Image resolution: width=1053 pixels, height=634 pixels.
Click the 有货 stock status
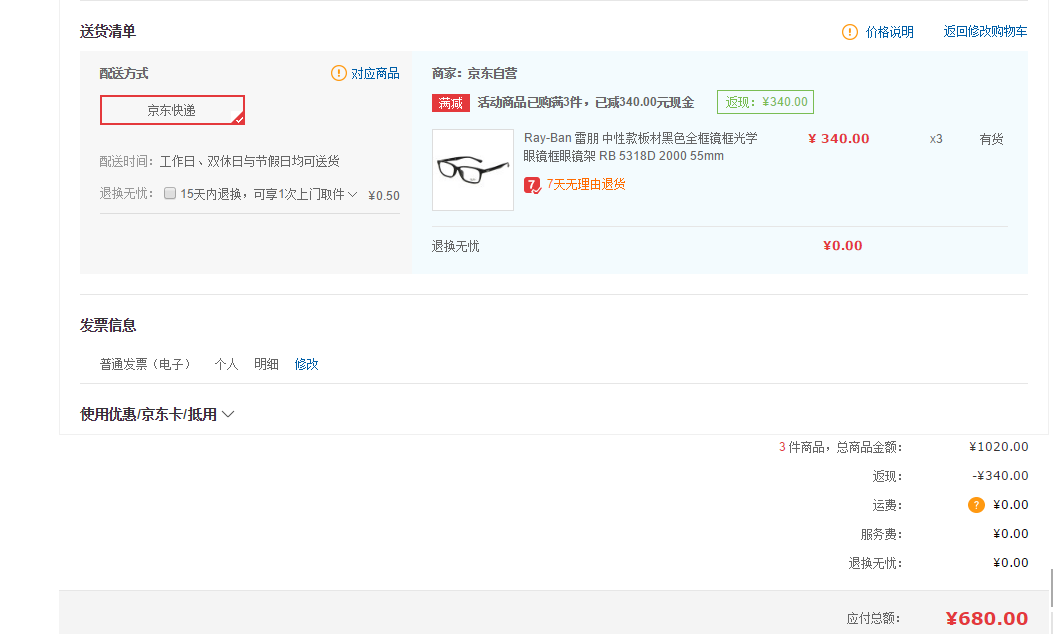(x=991, y=139)
